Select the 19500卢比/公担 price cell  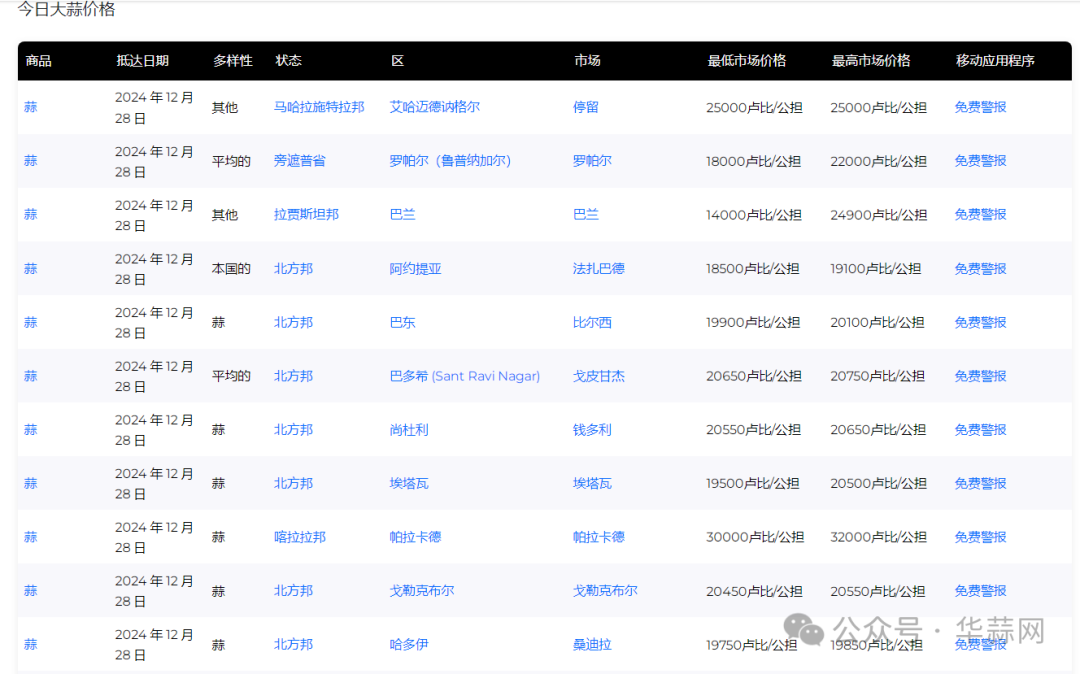pos(753,483)
